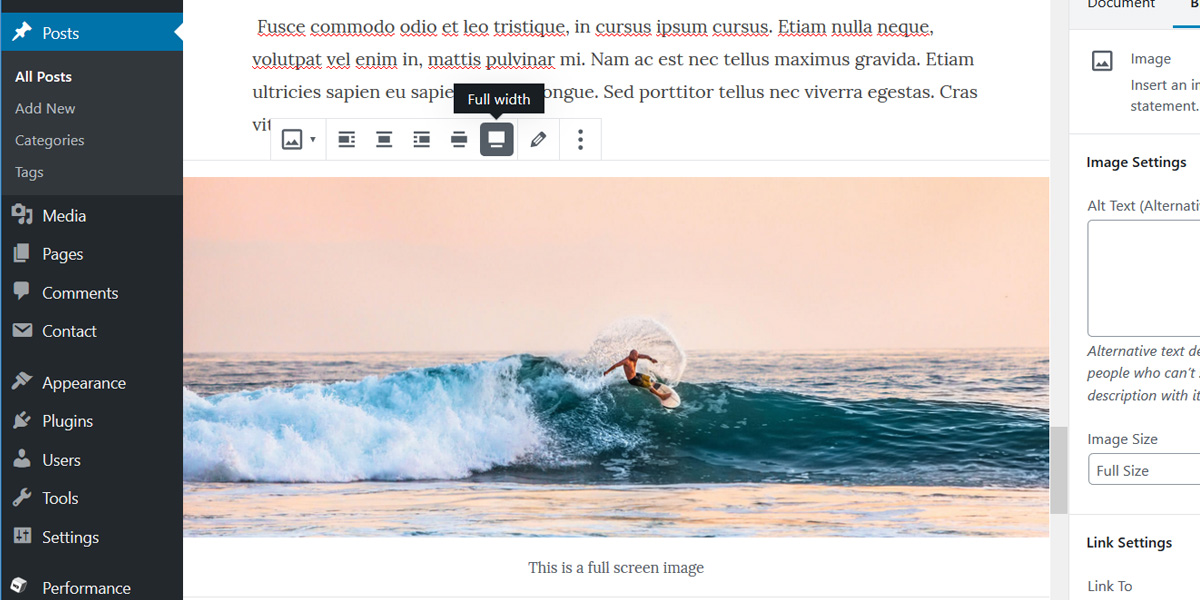Open the Image Size dropdown
The image size is (1200, 600).
click(1144, 470)
